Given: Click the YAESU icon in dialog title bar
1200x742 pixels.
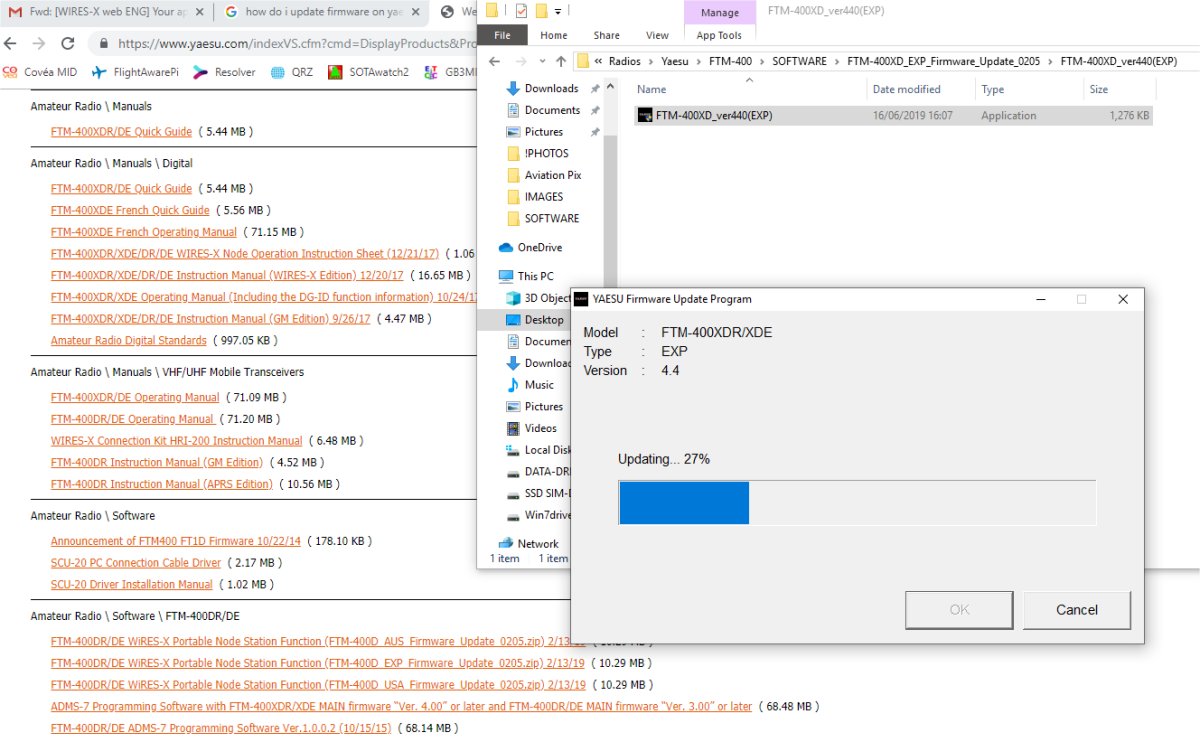Looking at the screenshot, I should [x=581, y=299].
